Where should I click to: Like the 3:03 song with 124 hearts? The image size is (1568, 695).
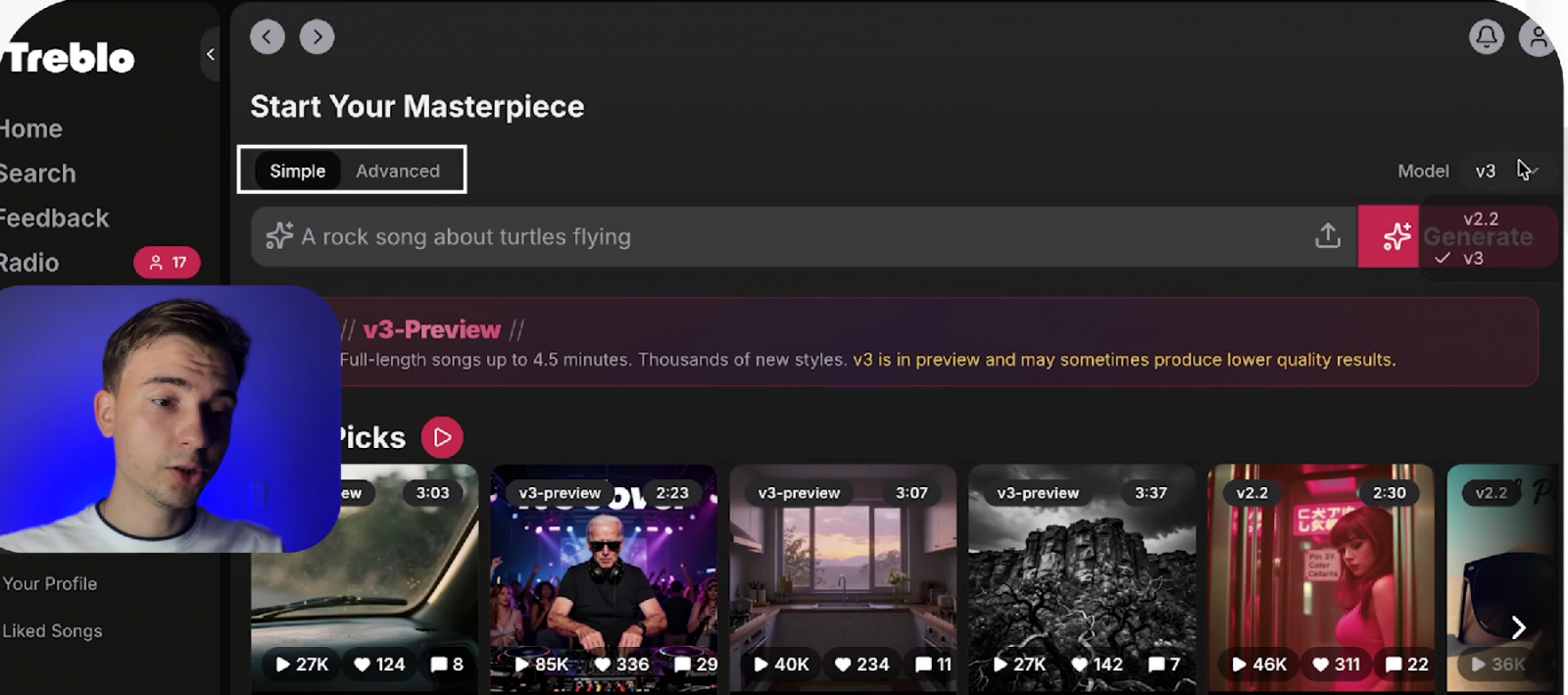[379, 664]
